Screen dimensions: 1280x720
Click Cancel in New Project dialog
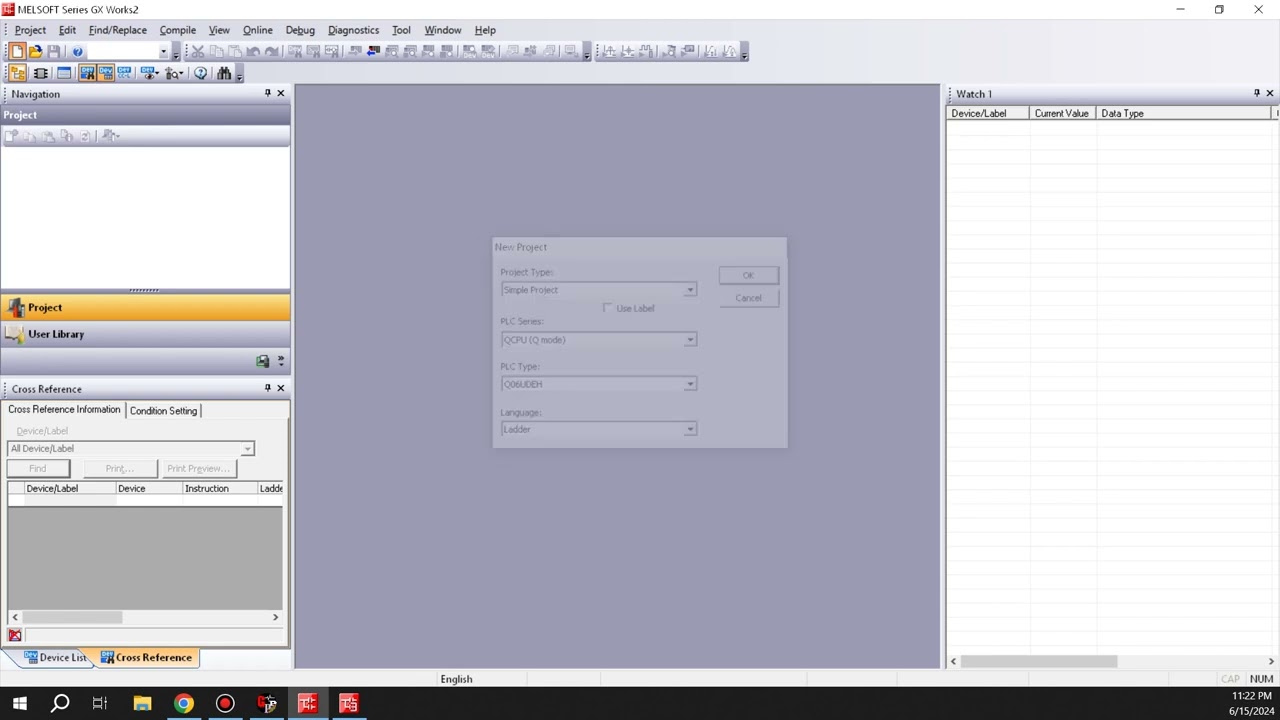(748, 298)
